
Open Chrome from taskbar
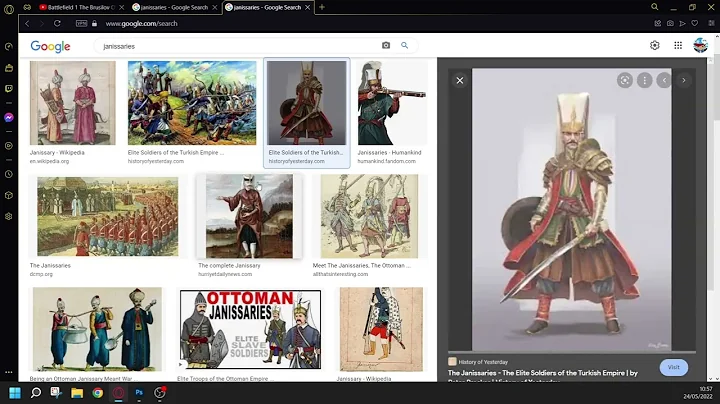[x=97, y=393]
